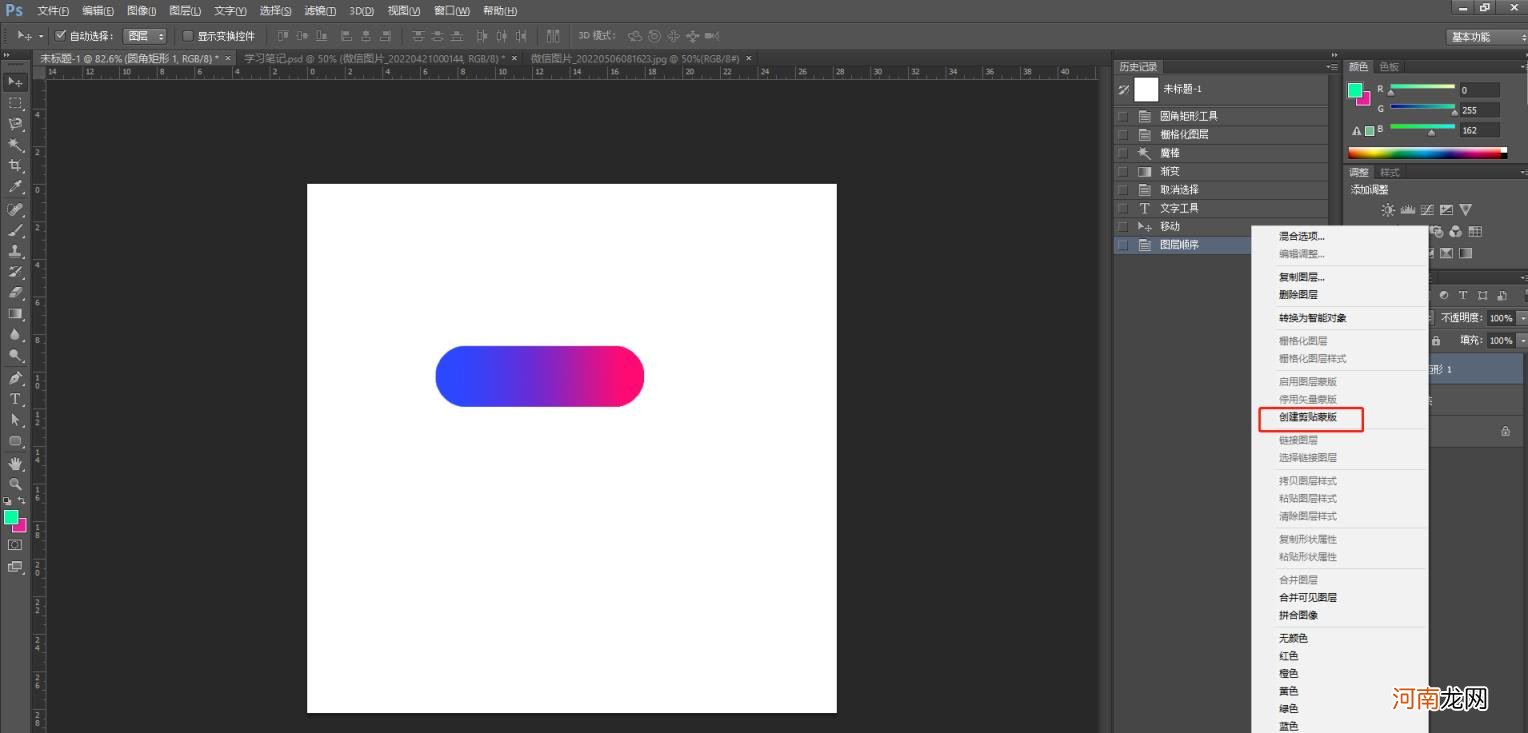The height and width of the screenshot is (733, 1528).
Task: Open the 文件 menu
Action: [x=53, y=11]
